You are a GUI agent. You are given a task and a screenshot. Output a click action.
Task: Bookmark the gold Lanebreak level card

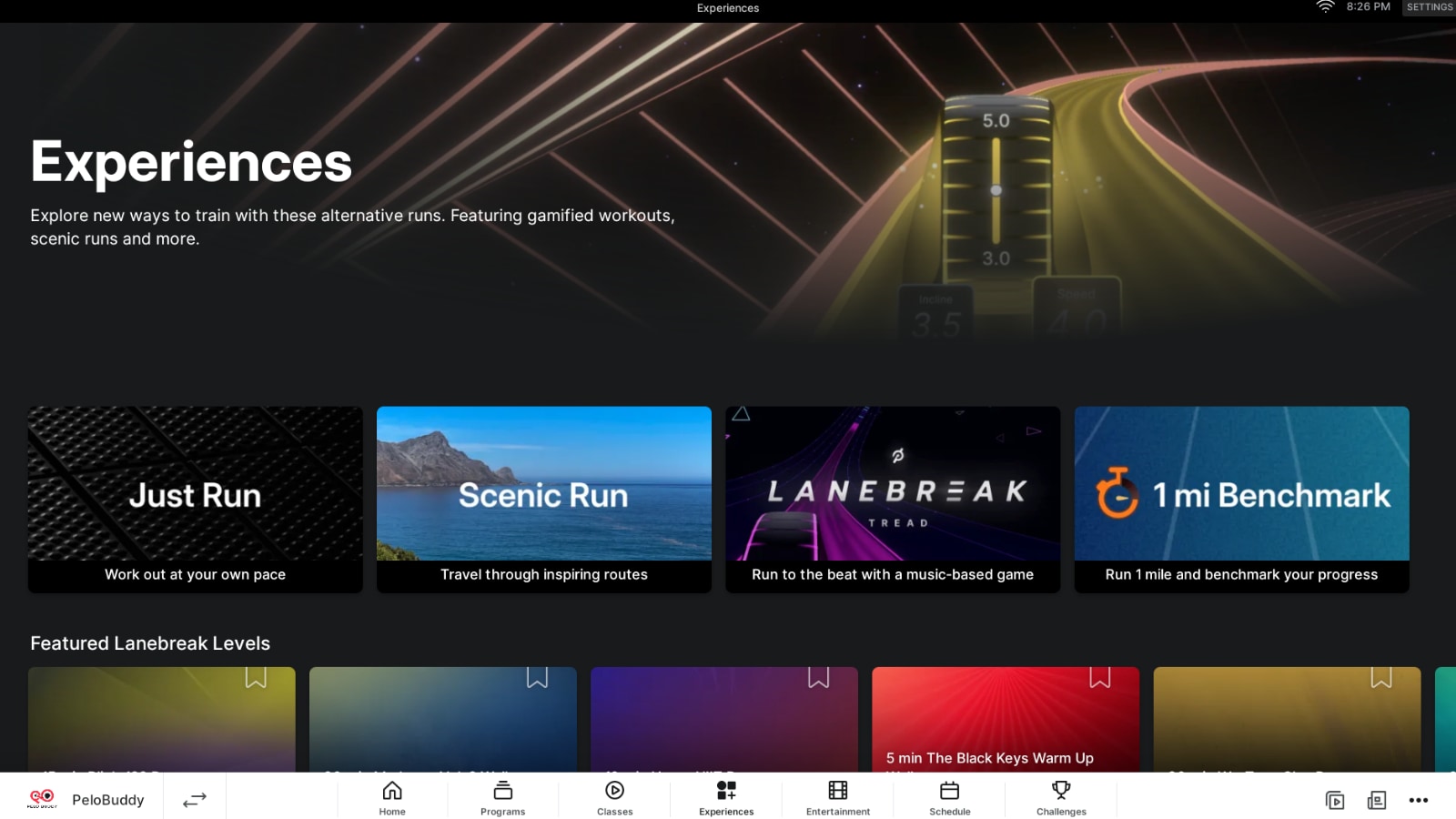1381,678
